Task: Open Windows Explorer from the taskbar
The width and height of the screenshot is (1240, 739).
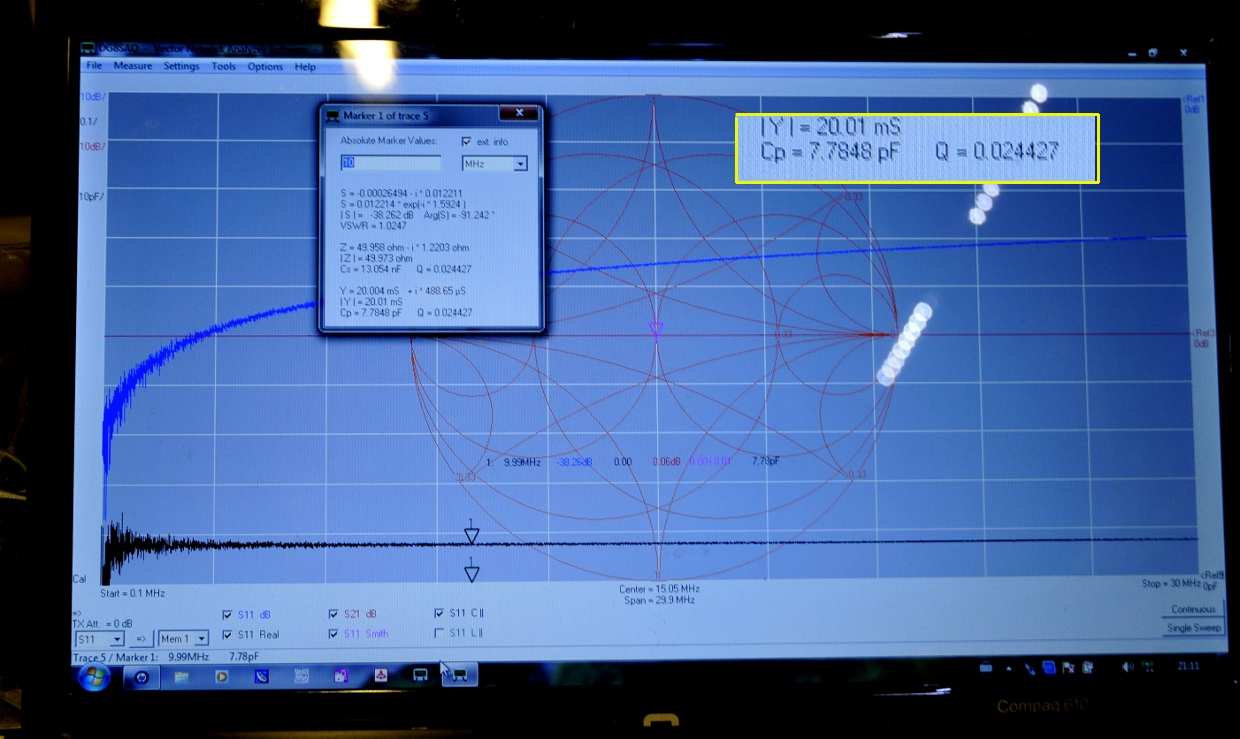Action: (x=181, y=677)
